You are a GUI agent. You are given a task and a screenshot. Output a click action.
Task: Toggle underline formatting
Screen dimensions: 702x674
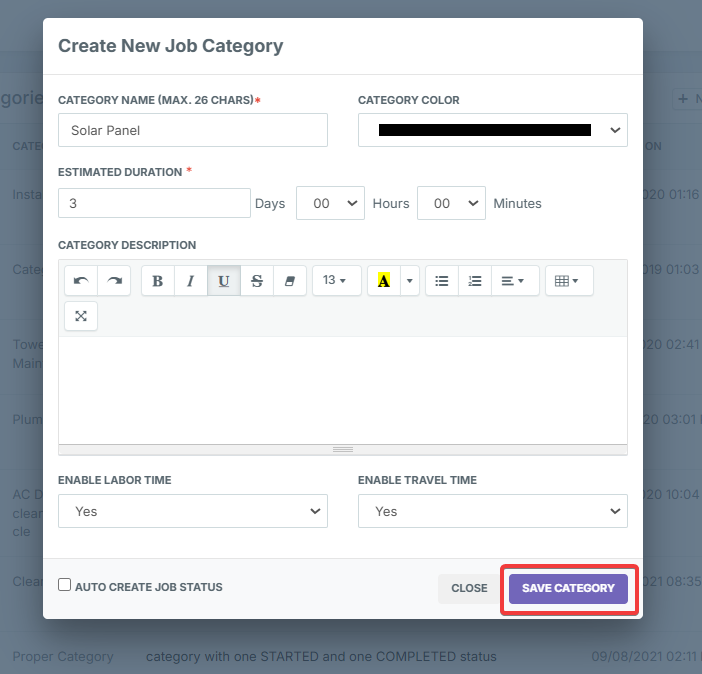[x=224, y=281]
